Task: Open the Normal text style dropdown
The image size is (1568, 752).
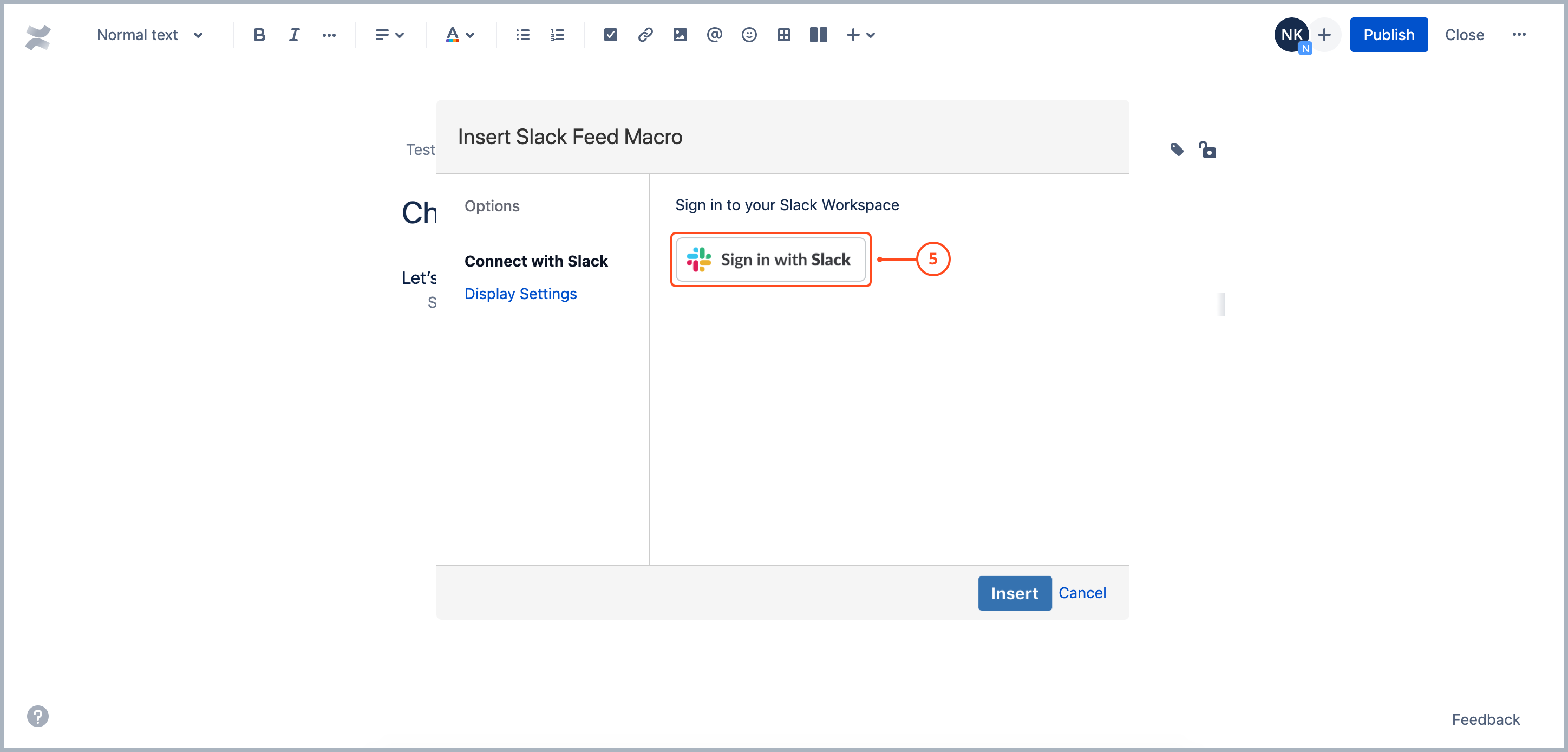Action: point(150,35)
